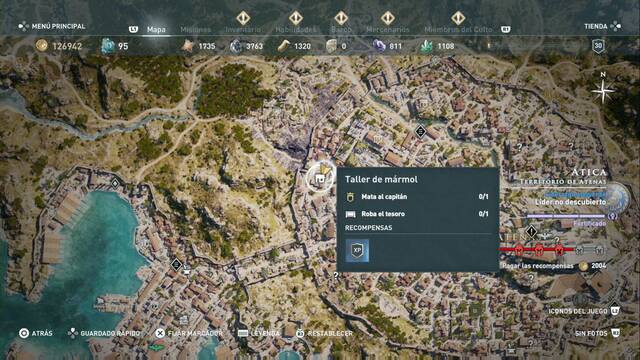The width and height of the screenshot is (640, 360).
Task: Click the level 38 shield badge
Action: point(598,46)
